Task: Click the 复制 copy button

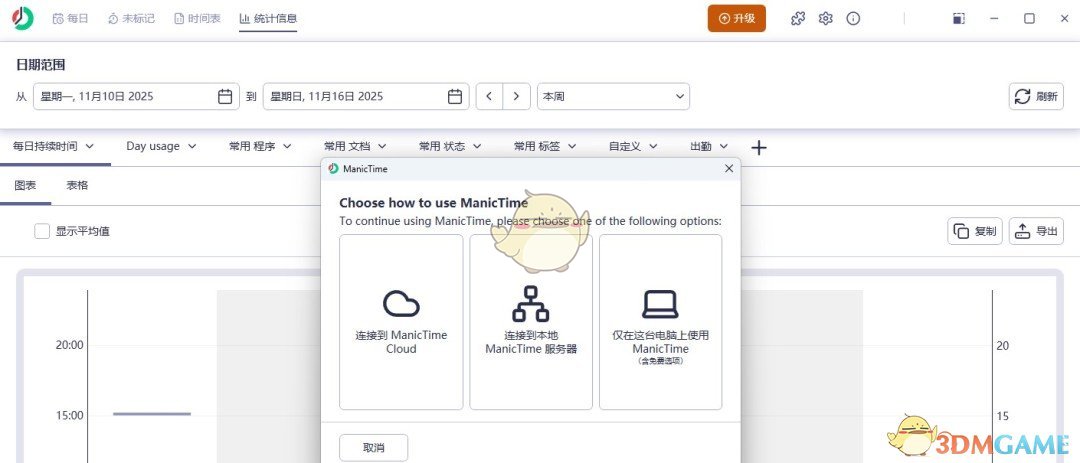Action: point(975,232)
